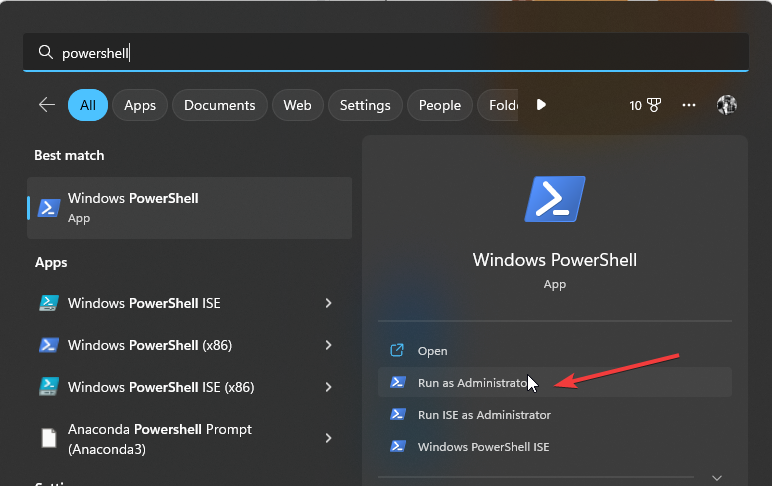This screenshot has width=772, height=486.
Task: Select the Apps filter tab
Action: tap(140, 105)
